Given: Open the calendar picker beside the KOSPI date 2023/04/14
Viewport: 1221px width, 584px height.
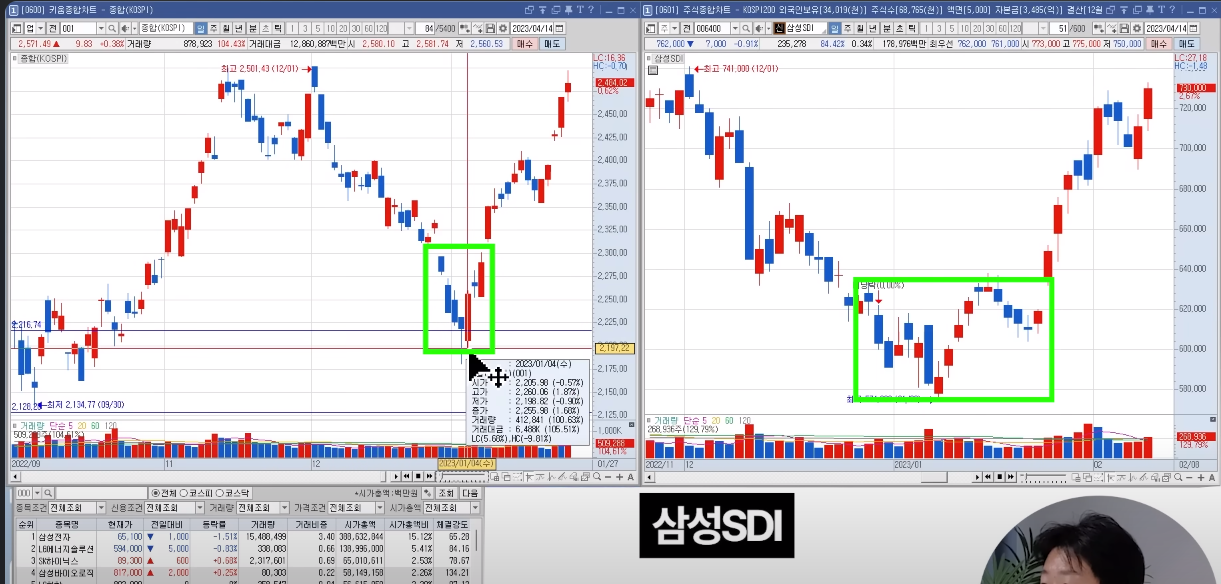Looking at the screenshot, I should pos(559,29).
